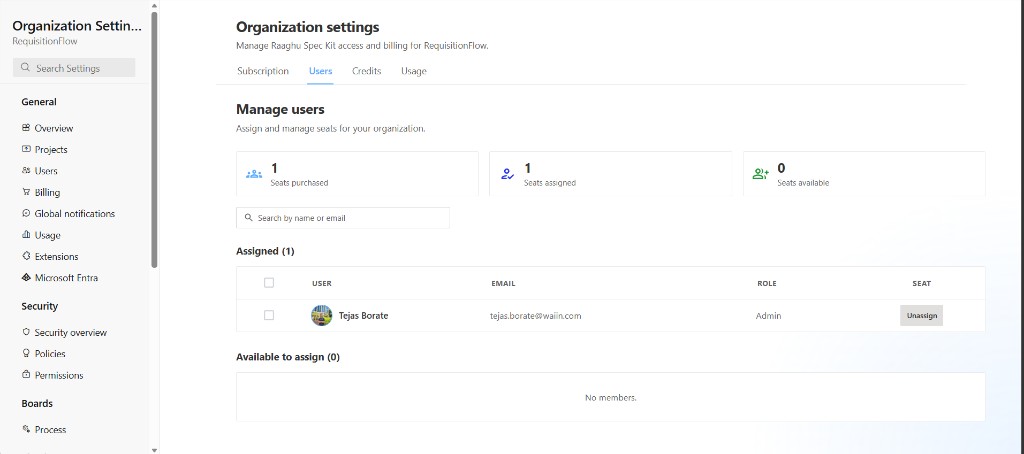Screen dimensions: 1024x454
Task: Click the Assigned (1) heading
Action: click(265, 251)
